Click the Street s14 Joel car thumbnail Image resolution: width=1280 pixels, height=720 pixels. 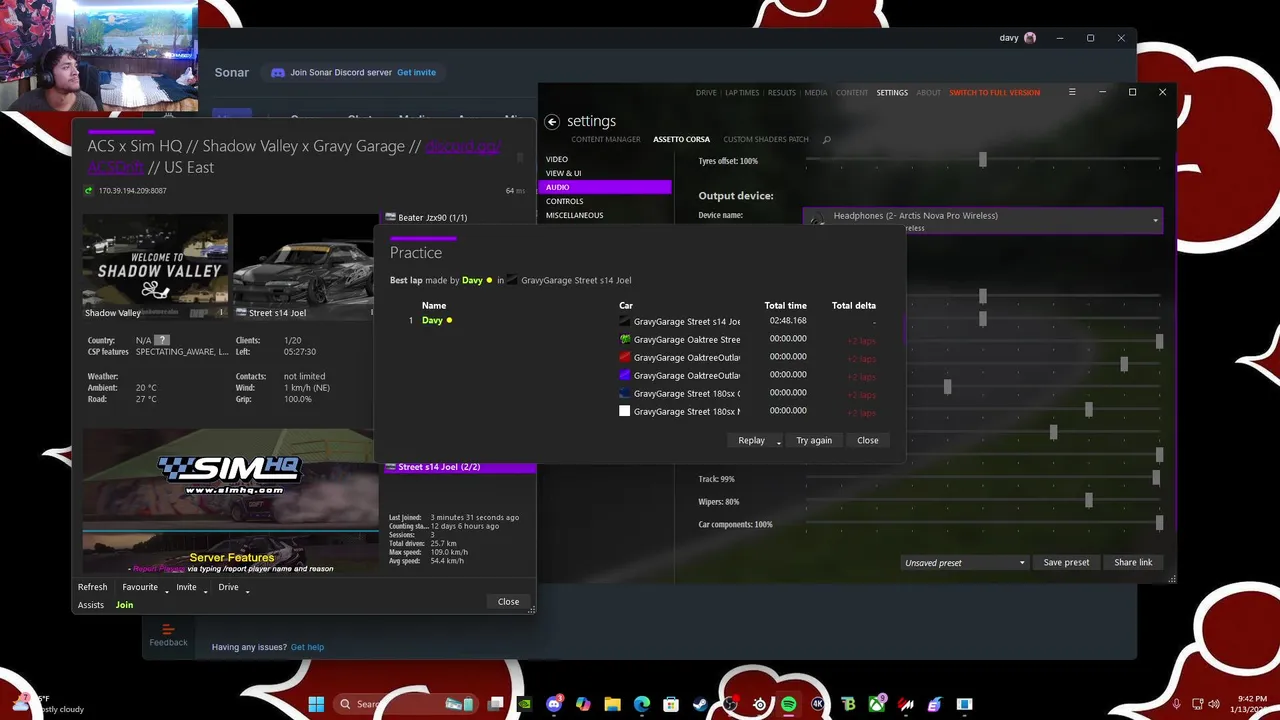pyautogui.click(x=305, y=266)
